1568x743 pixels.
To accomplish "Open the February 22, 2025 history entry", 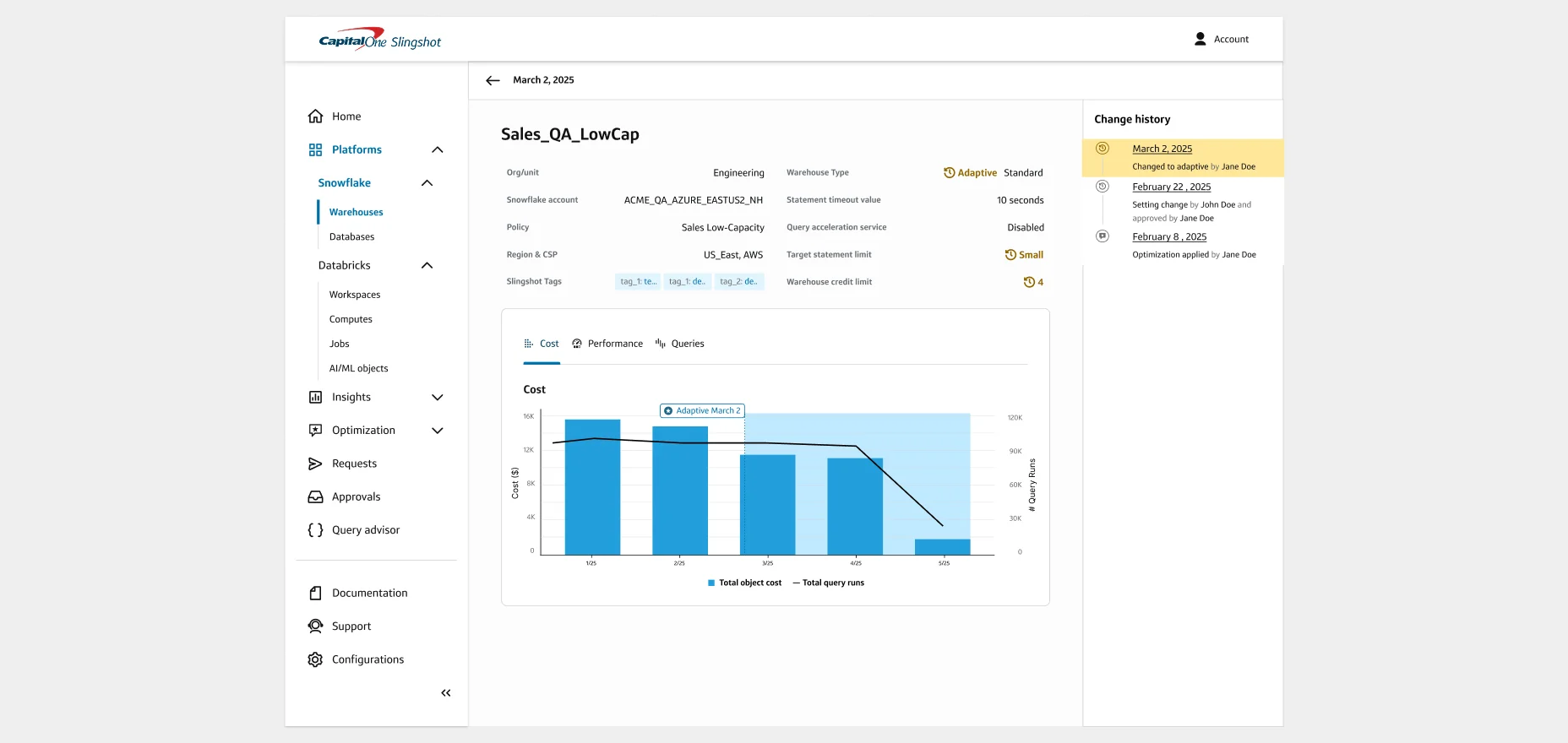I will (1171, 187).
